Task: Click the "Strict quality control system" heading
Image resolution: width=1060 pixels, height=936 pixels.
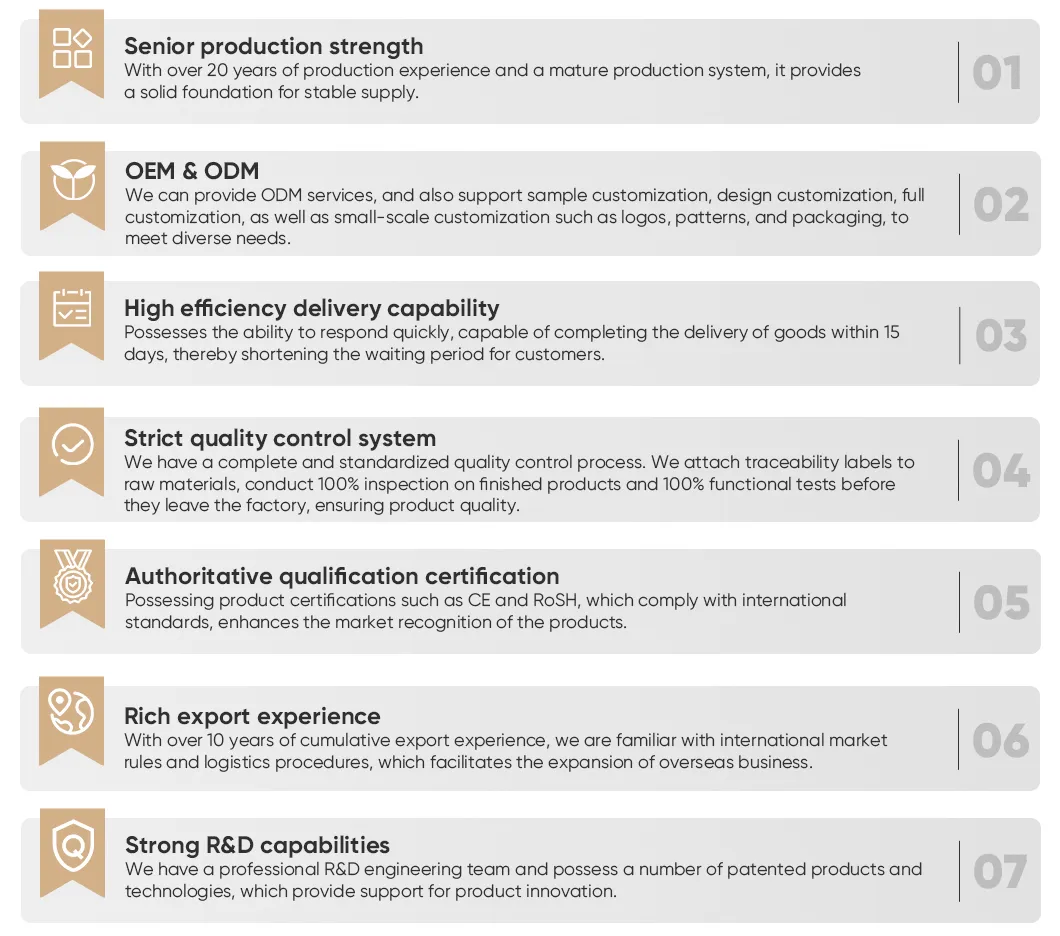Action: 280,438
